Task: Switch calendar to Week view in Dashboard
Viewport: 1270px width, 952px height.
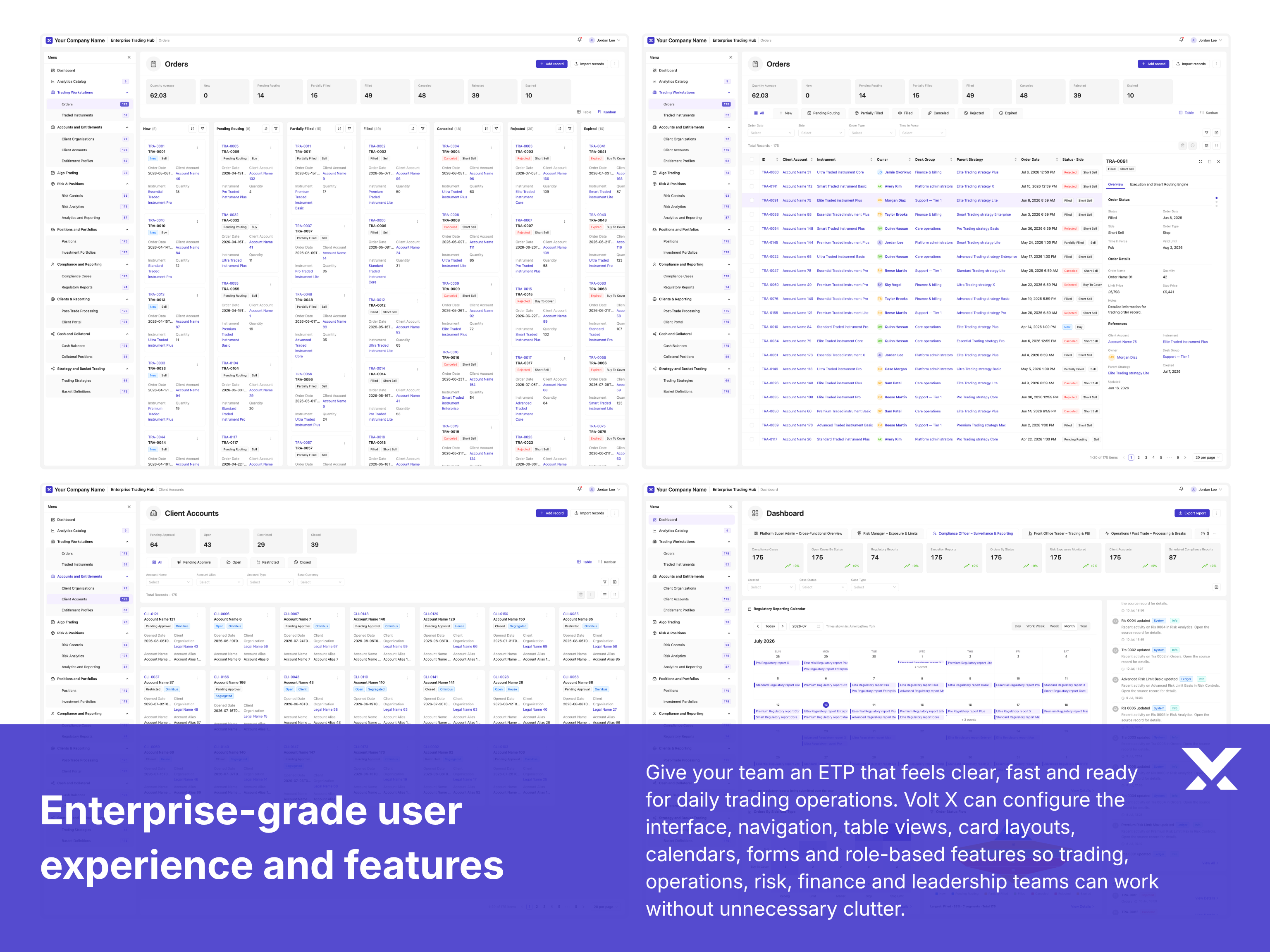Action: pos(1054,626)
